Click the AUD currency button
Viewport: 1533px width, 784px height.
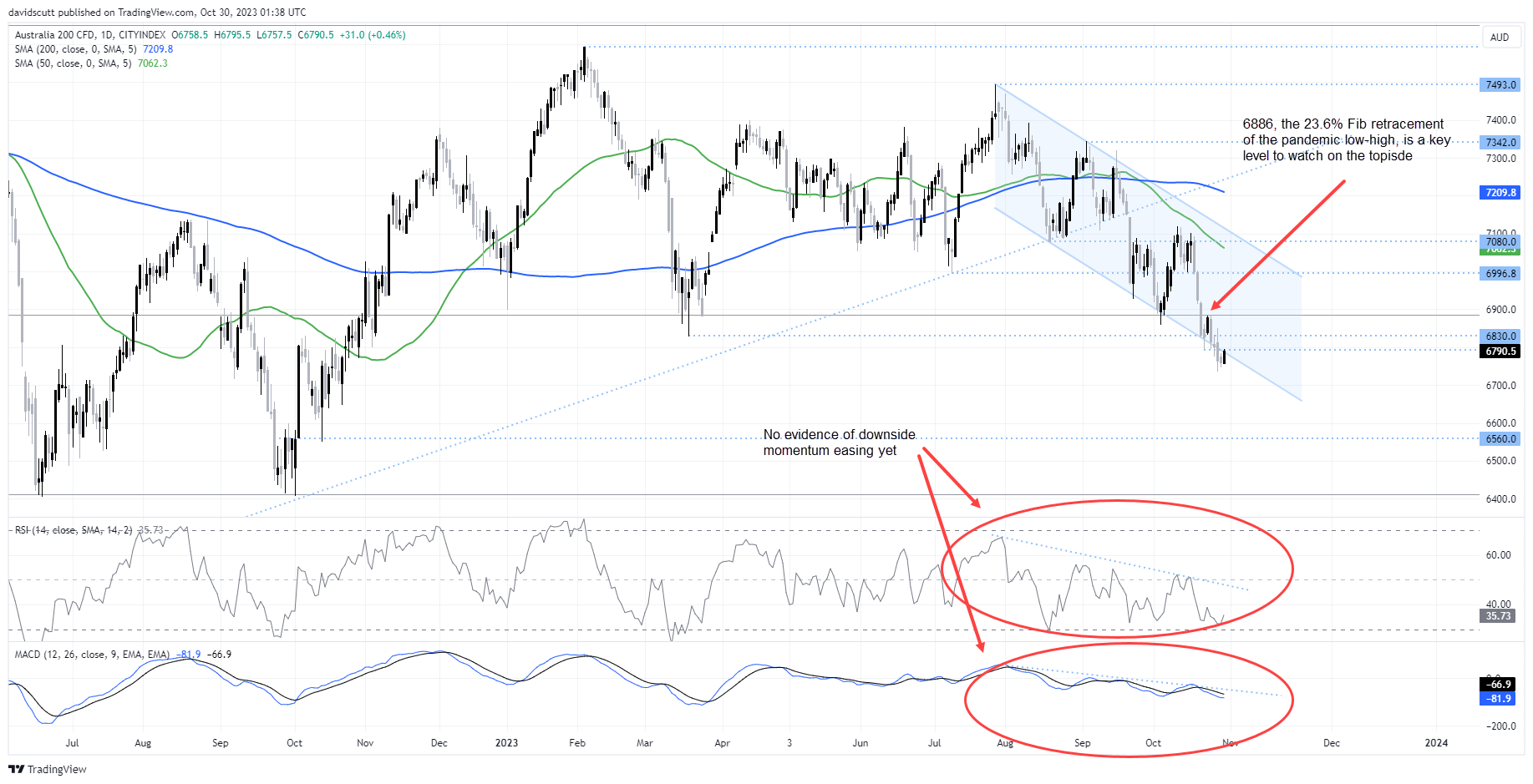pyautogui.click(x=1500, y=38)
